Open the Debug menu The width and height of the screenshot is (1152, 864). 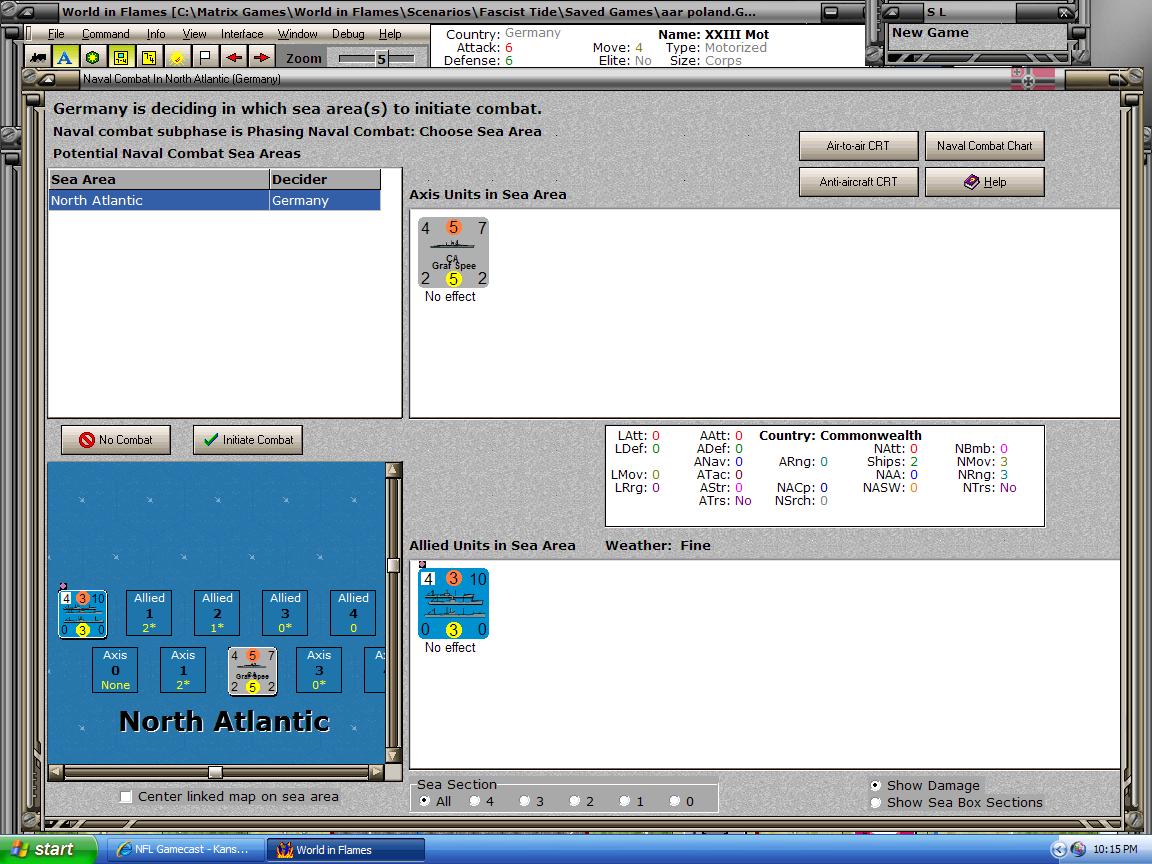click(348, 34)
